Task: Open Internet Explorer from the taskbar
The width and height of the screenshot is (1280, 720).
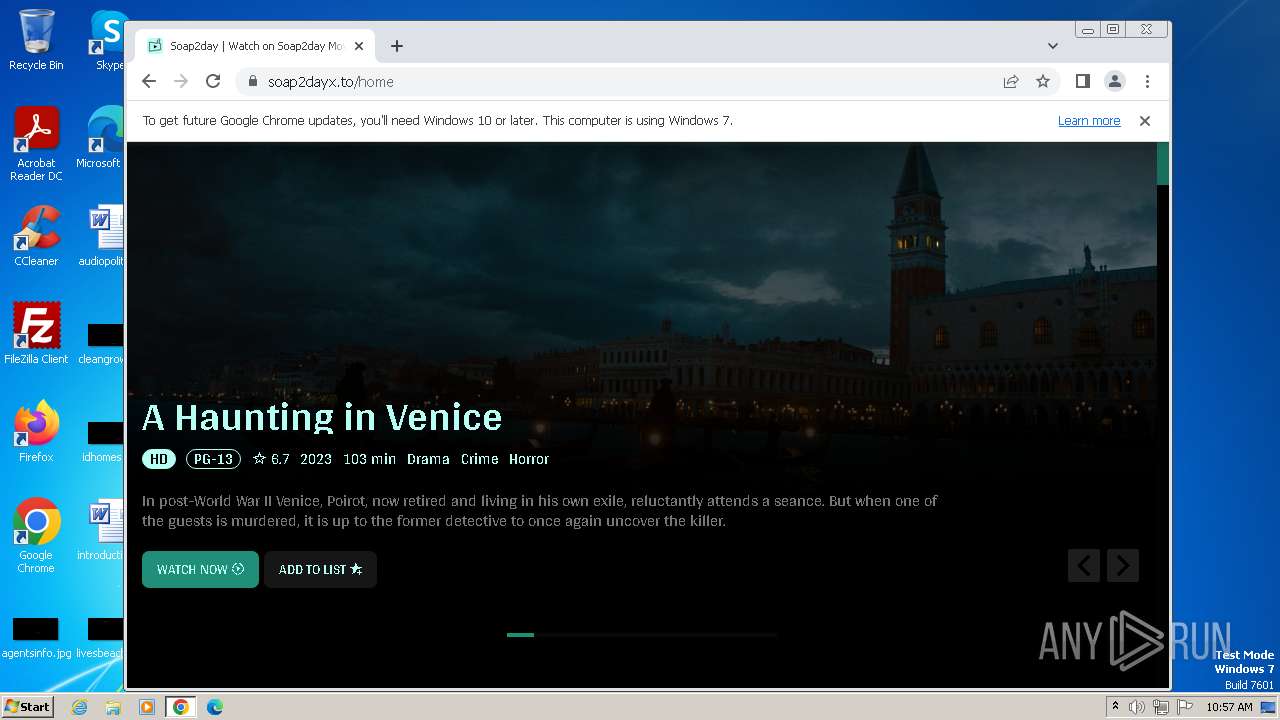Action: point(79,707)
